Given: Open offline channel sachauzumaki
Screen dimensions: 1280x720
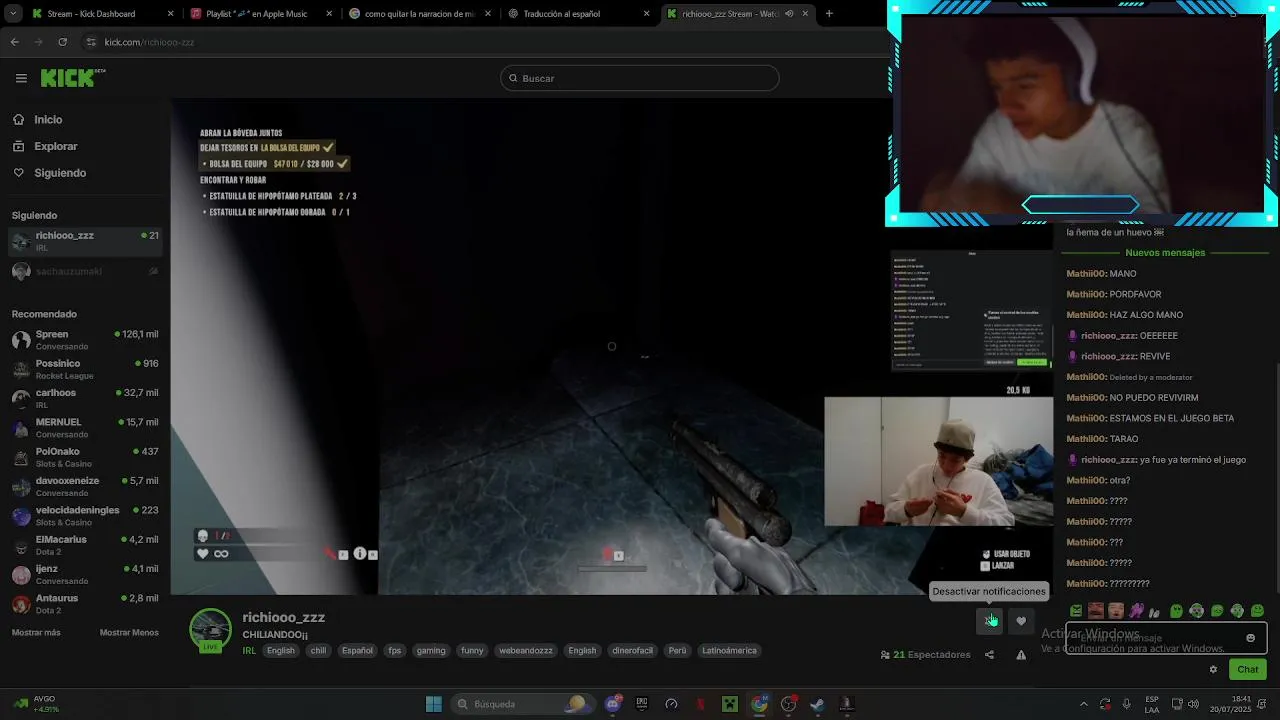Looking at the screenshot, I should tap(85, 271).
